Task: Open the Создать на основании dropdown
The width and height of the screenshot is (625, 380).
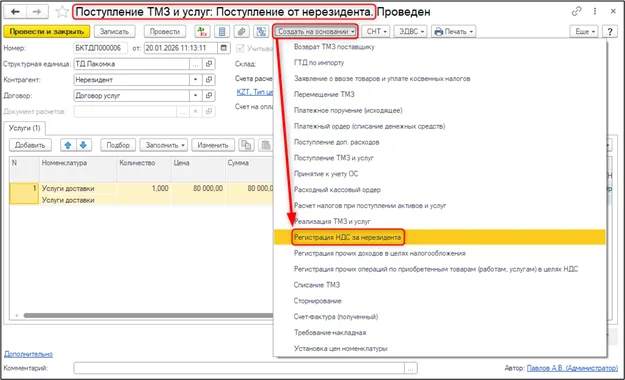Action: click(x=316, y=32)
